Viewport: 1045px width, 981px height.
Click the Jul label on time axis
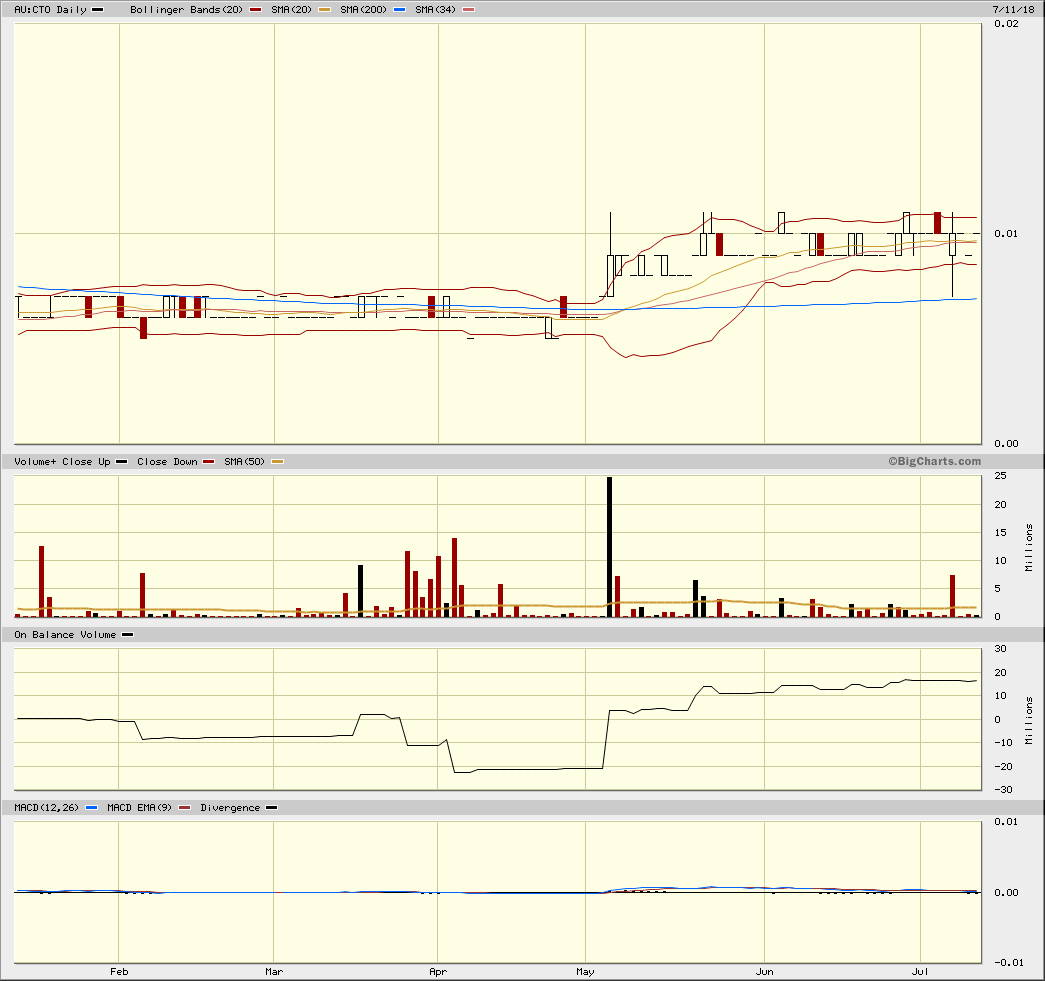click(x=920, y=972)
